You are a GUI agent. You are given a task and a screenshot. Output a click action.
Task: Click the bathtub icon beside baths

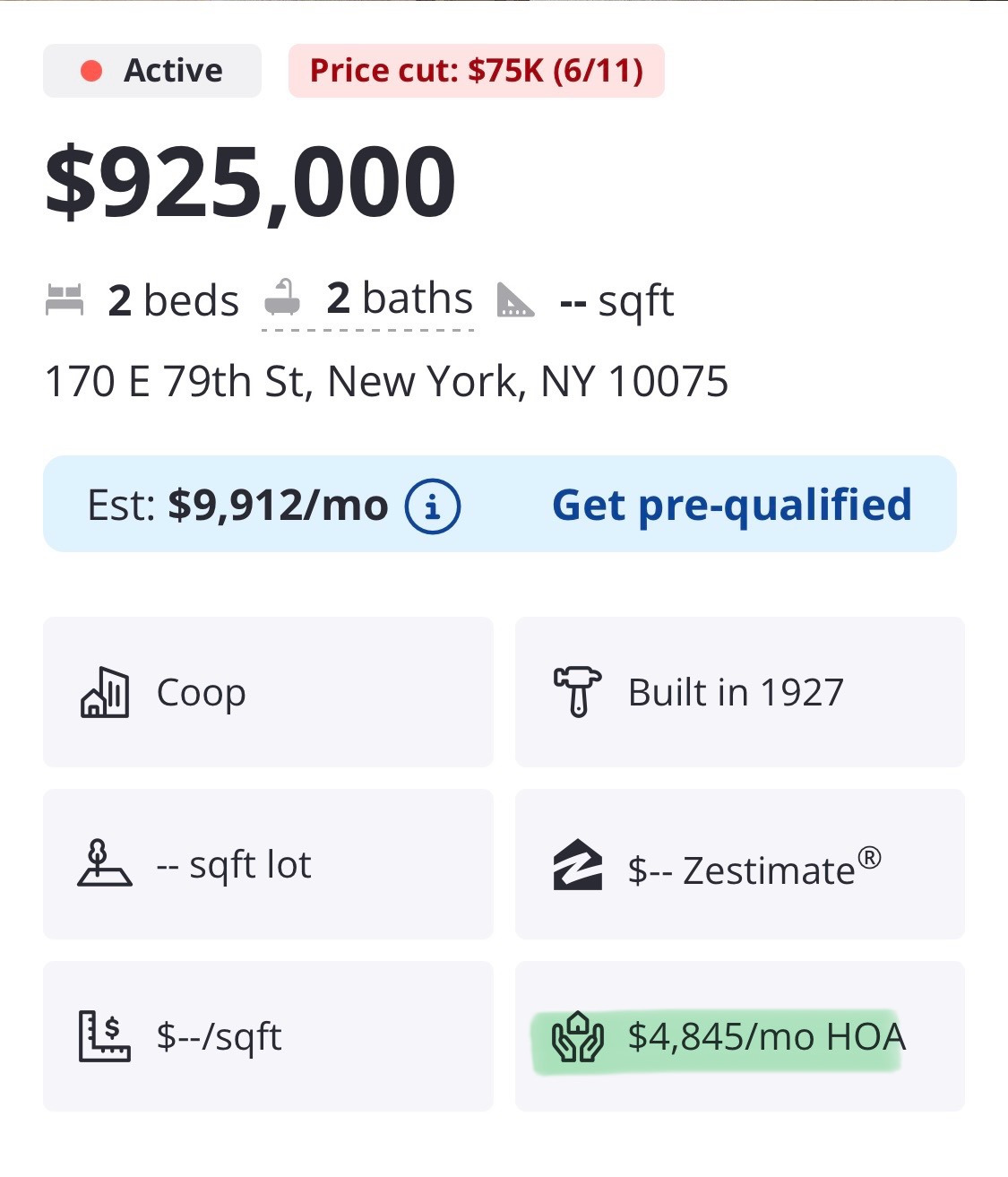click(x=282, y=298)
